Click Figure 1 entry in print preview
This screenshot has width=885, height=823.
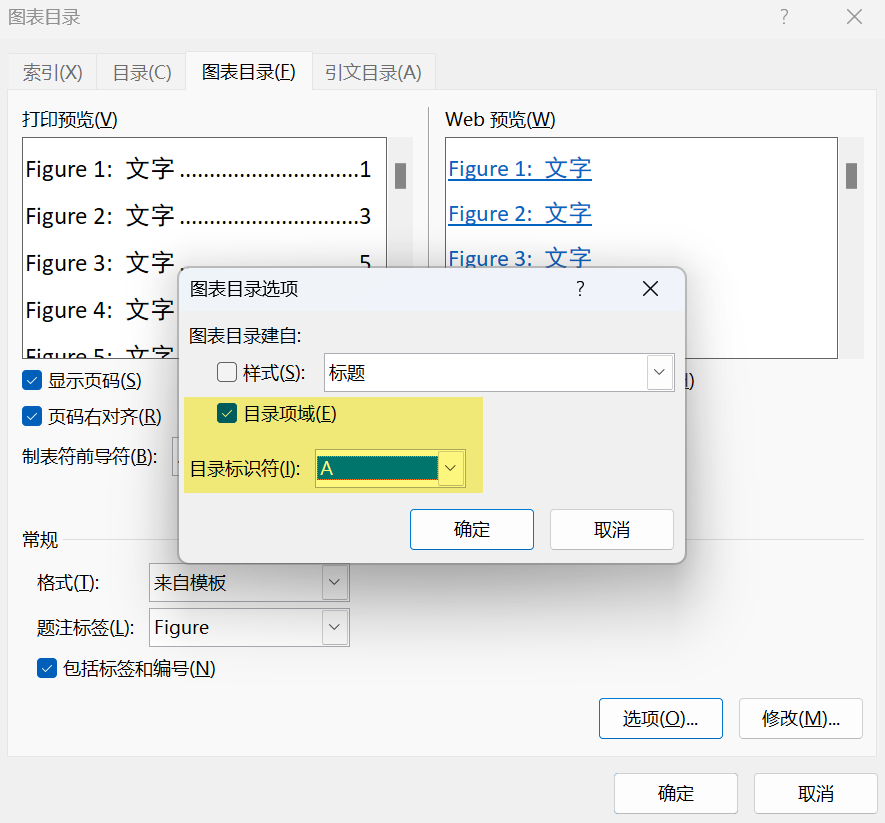point(198,169)
